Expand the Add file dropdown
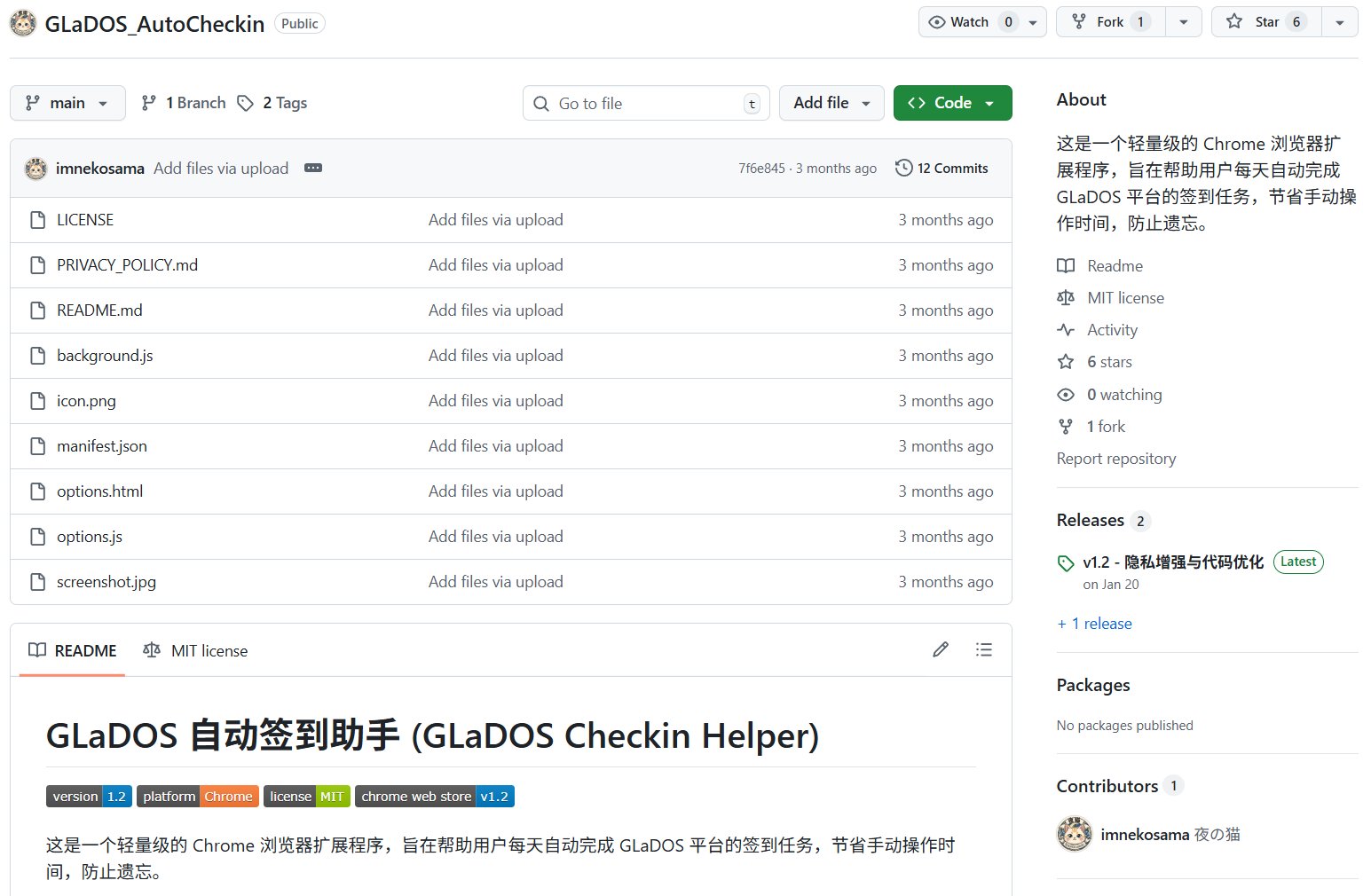 point(831,103)
